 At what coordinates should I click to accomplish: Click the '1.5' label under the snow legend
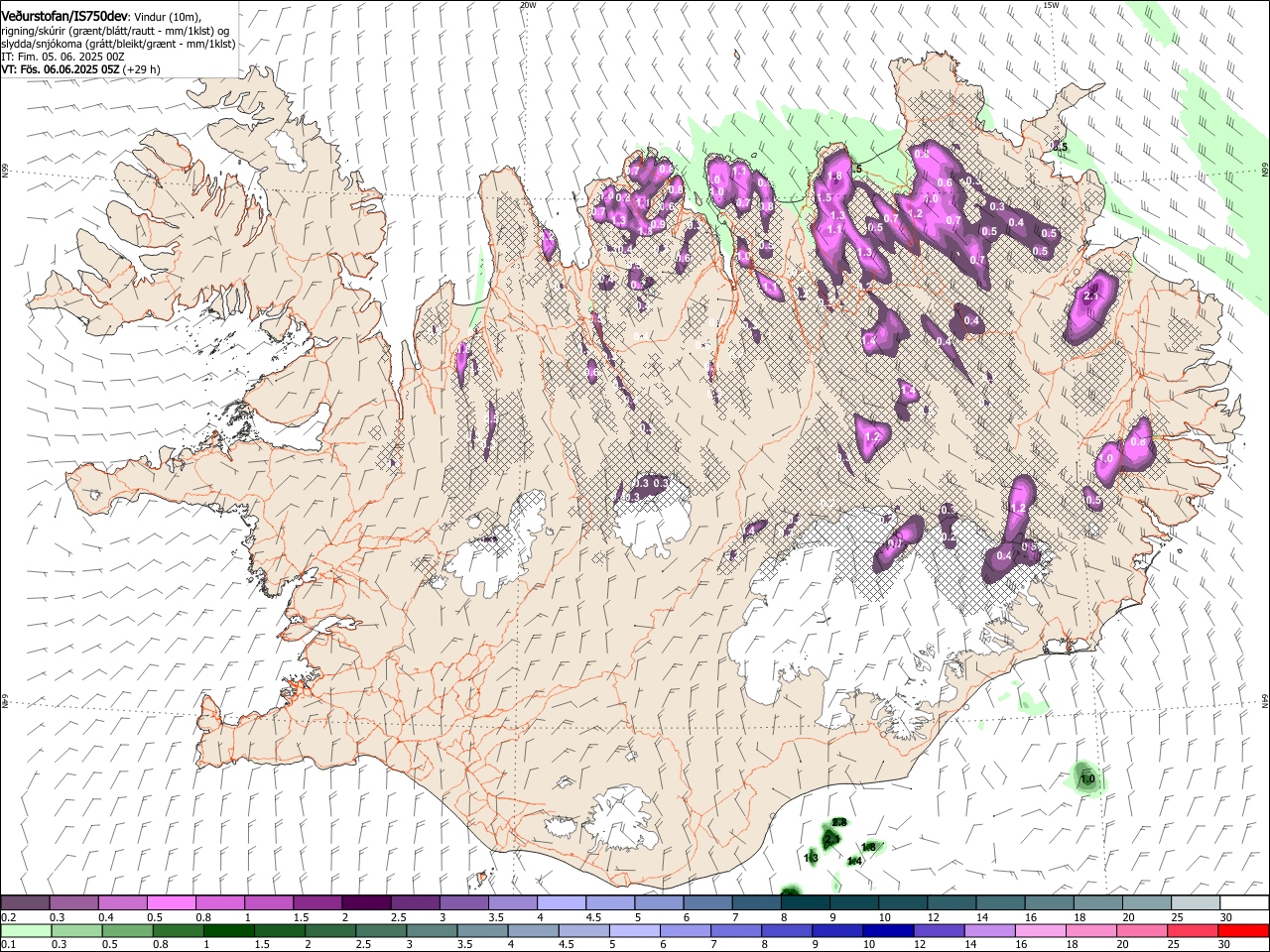[x=300, y=917]
